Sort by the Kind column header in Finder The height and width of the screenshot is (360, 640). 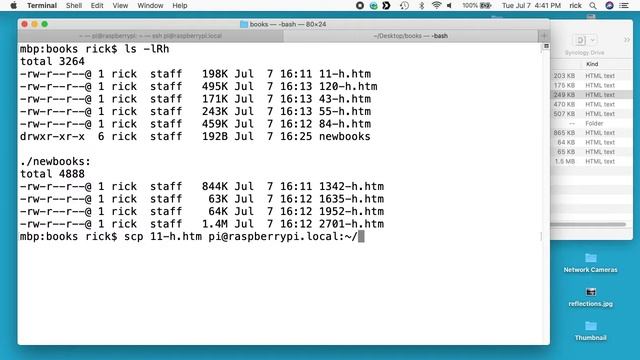coord(592,64)
